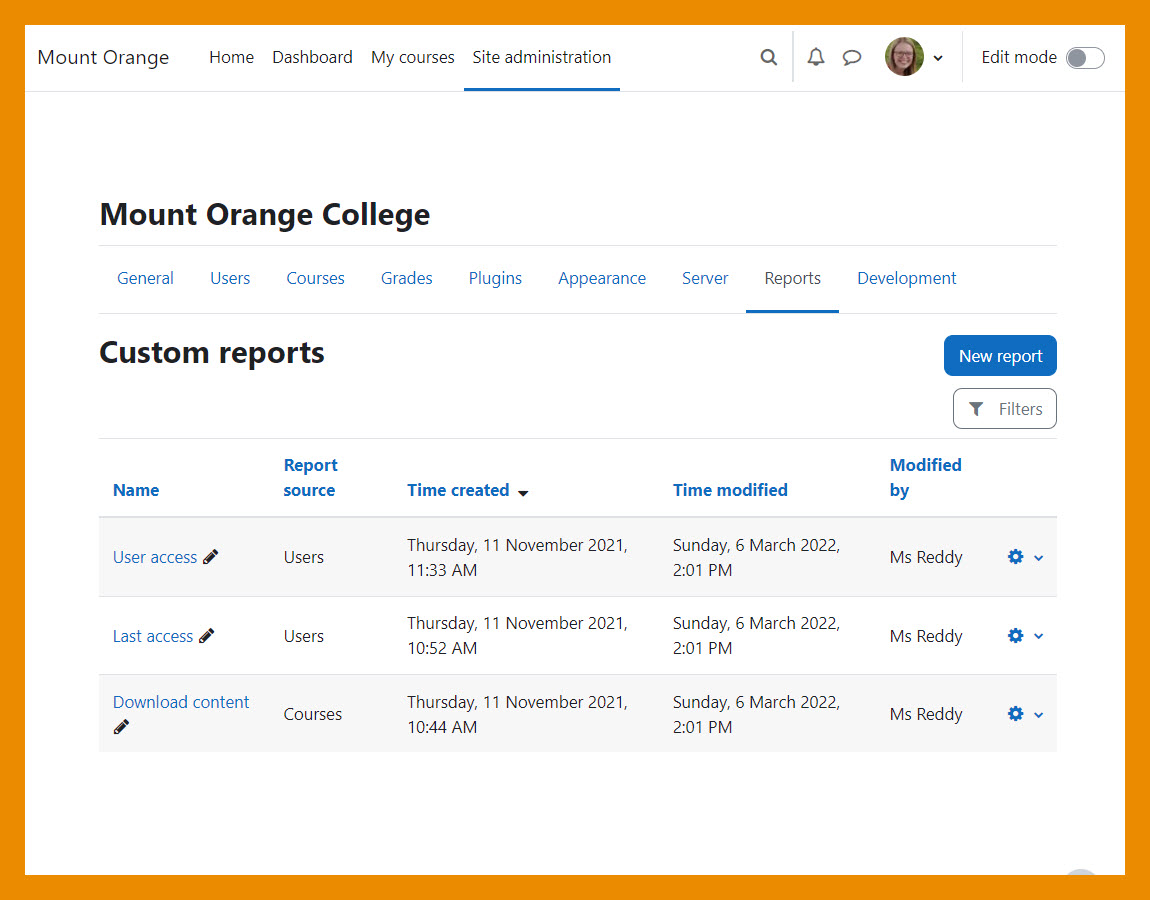The height and width of the screenshot is (900, 1150).
Task: Click the user avatar picture
Action: [x=904, y=58]
